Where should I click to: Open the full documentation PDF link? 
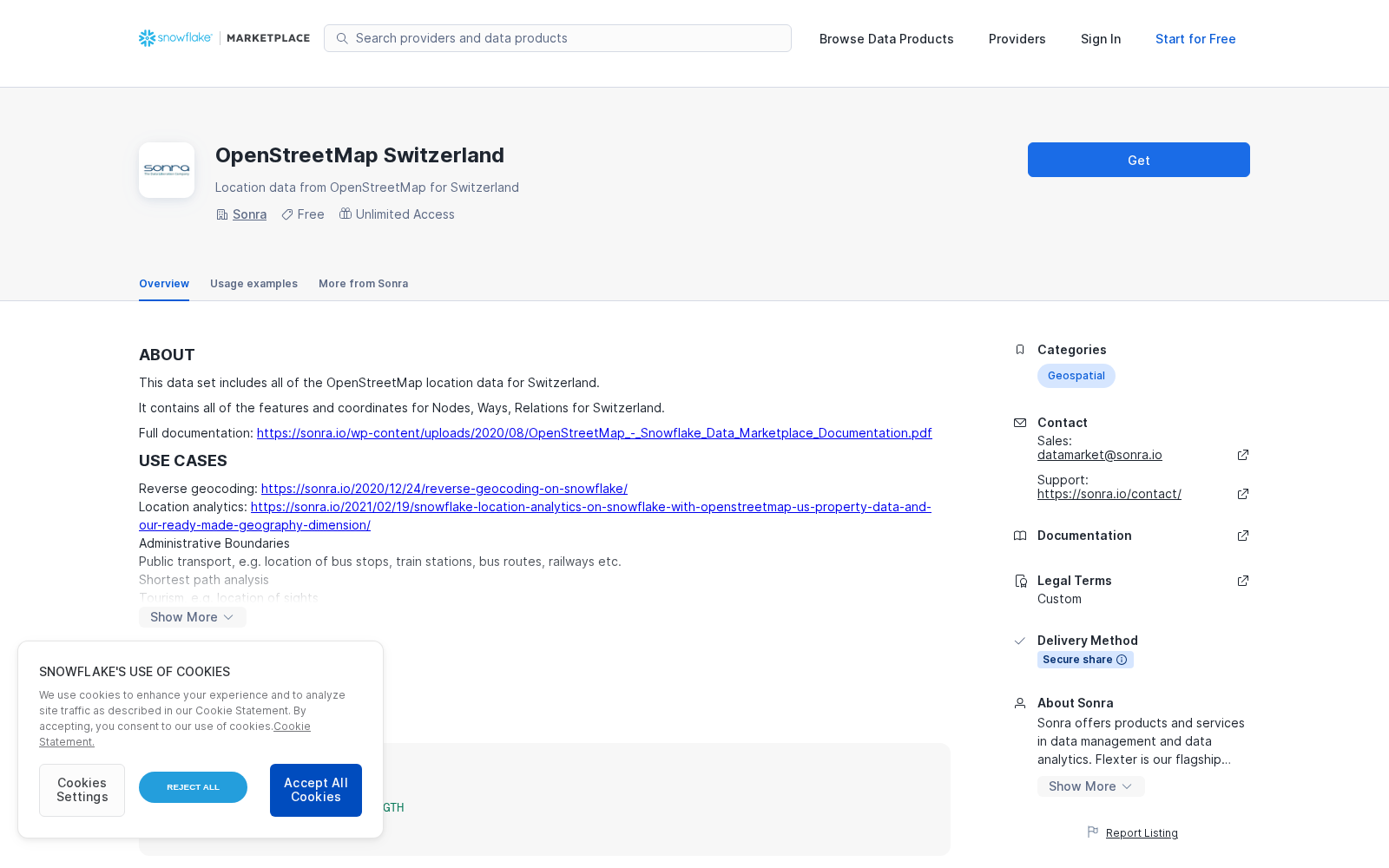pos(595,433)
